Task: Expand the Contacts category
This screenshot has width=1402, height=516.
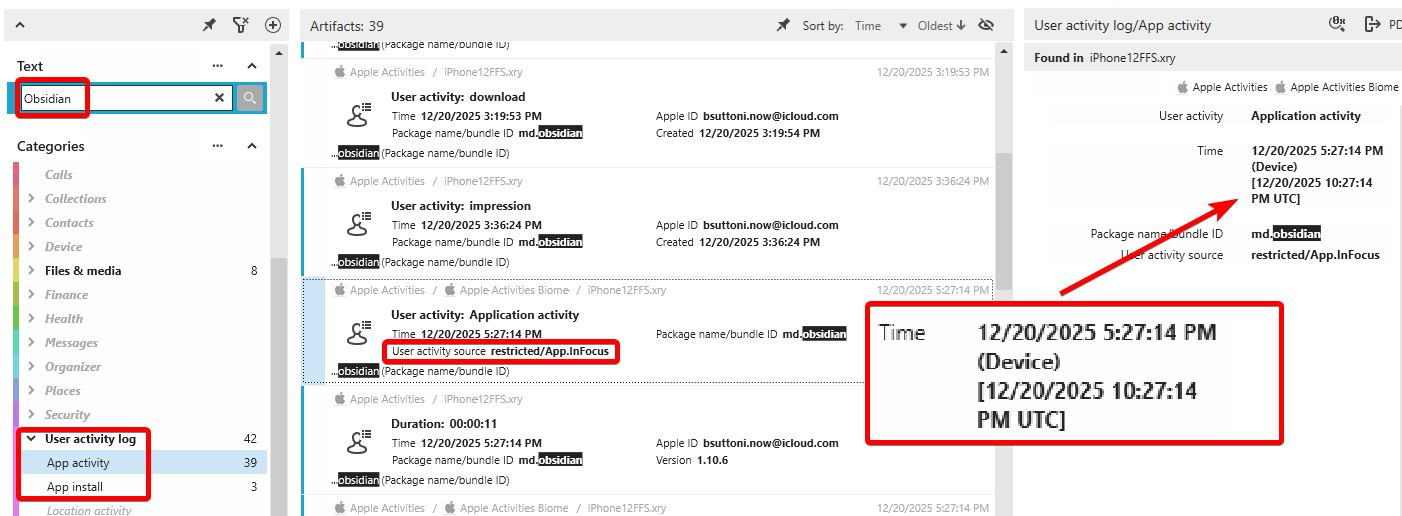Action: click(32, 223)
